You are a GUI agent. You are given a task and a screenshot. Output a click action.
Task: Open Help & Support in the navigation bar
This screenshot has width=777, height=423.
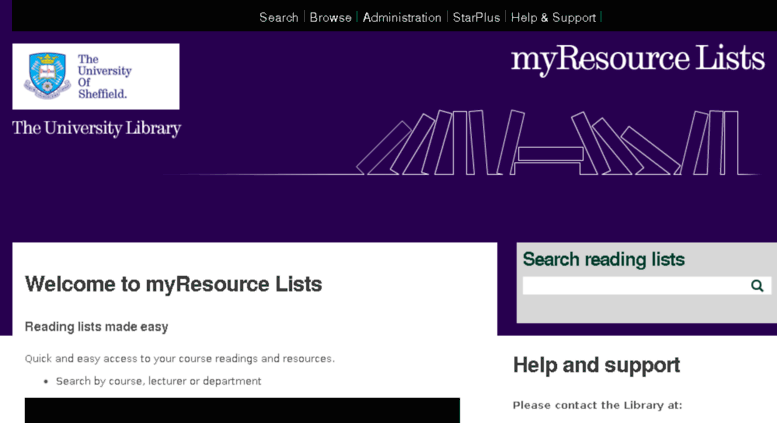[553, 17]
